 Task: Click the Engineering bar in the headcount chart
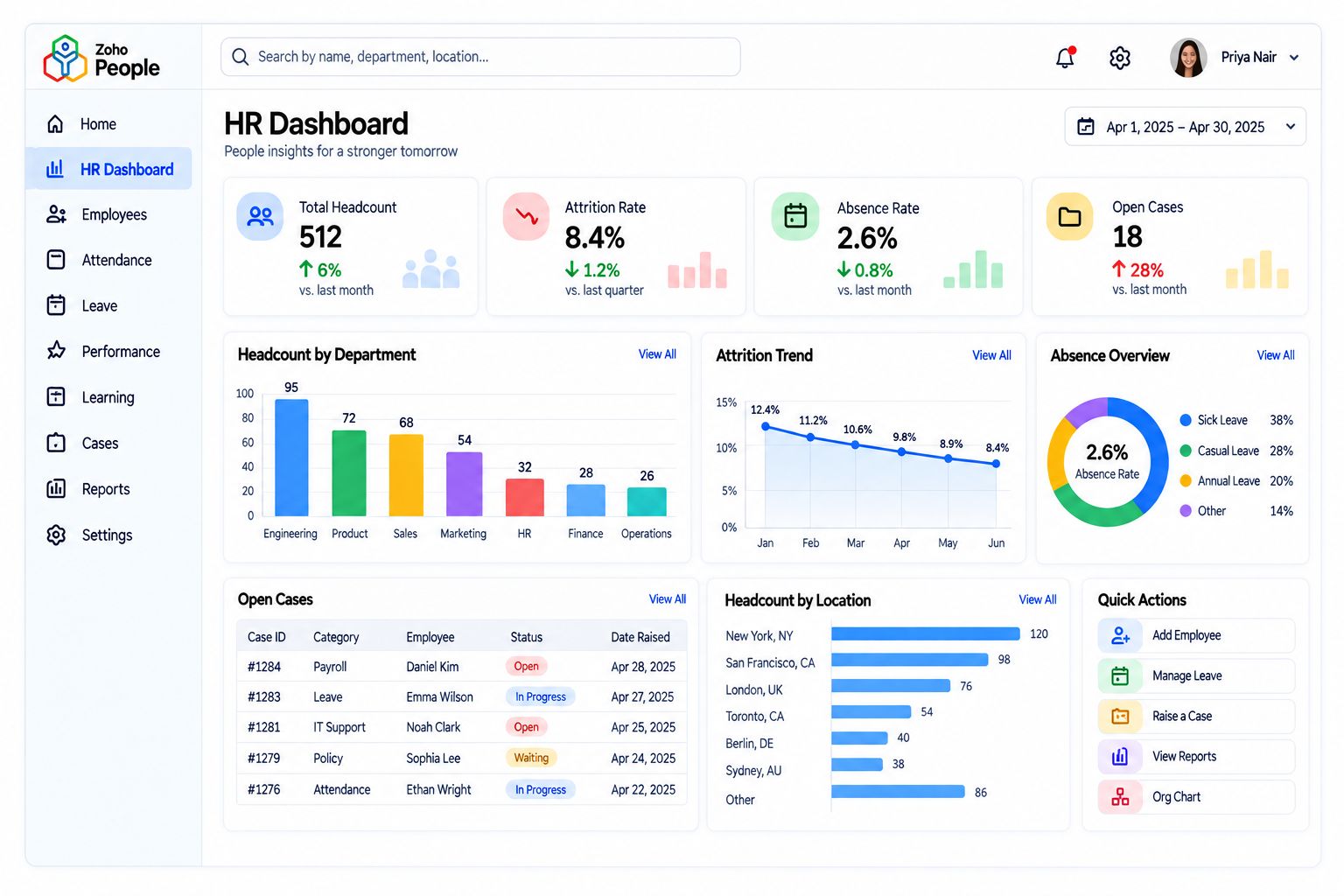click(x=291, y=458)
